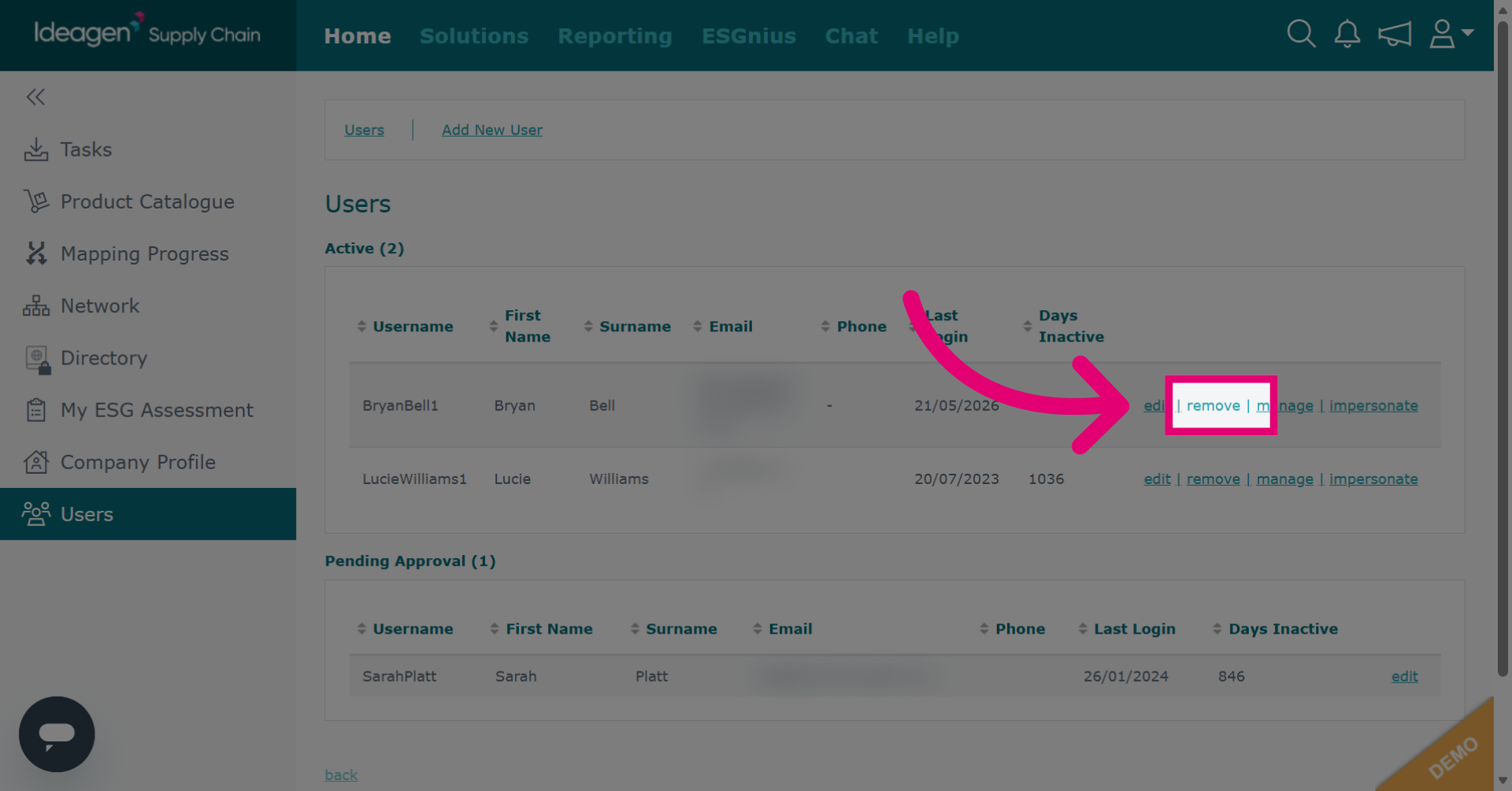Click the Add New User link

(x=492, y=130)
